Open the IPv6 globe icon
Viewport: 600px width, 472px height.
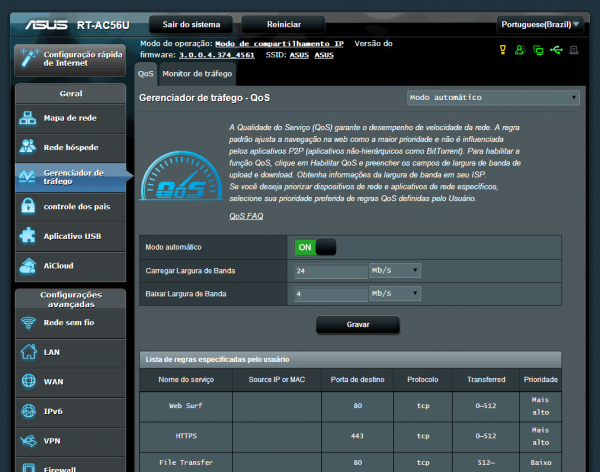(x=29, y=411)
